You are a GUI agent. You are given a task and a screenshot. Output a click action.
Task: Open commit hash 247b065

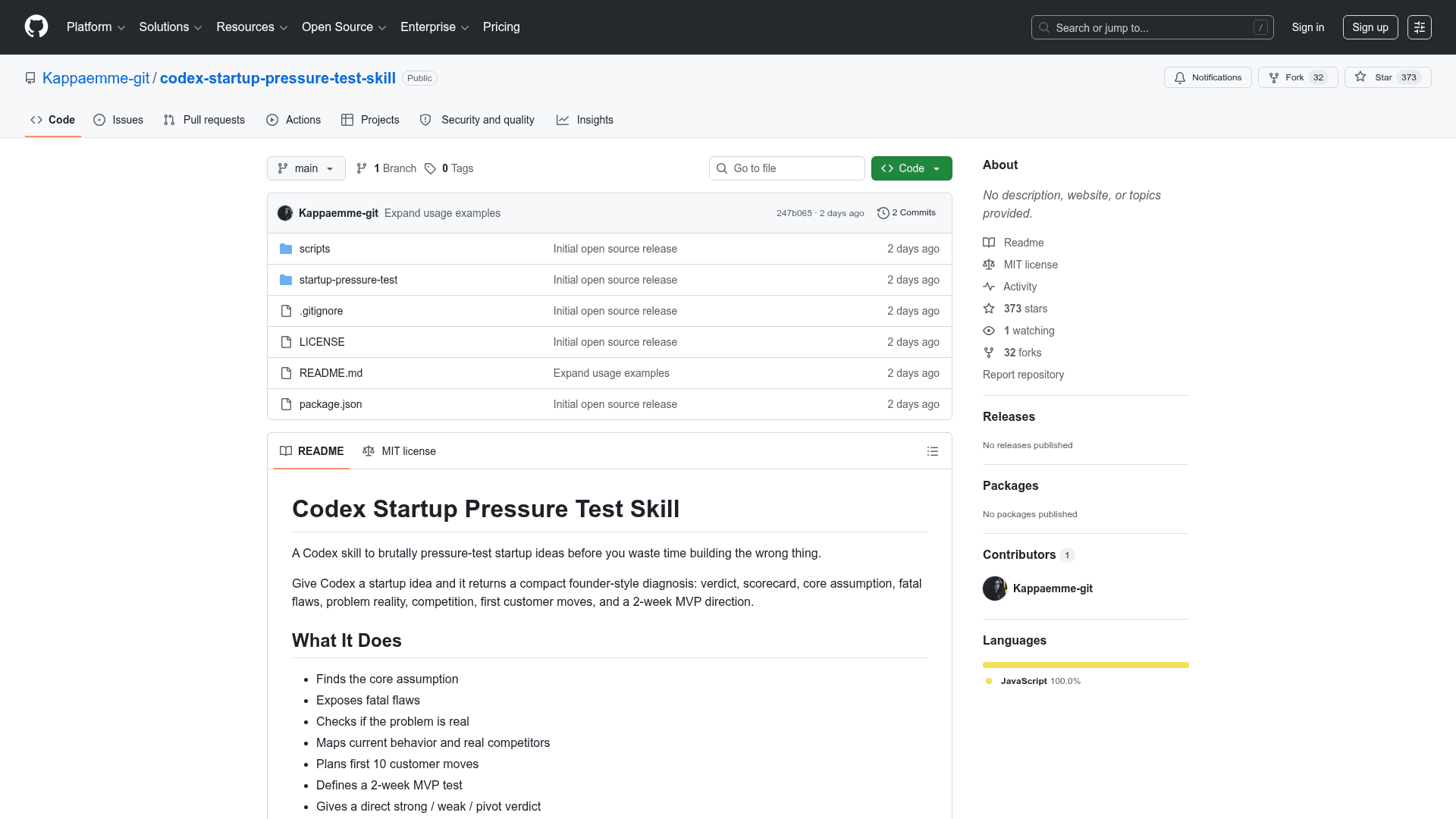click(x=794, y=213)
